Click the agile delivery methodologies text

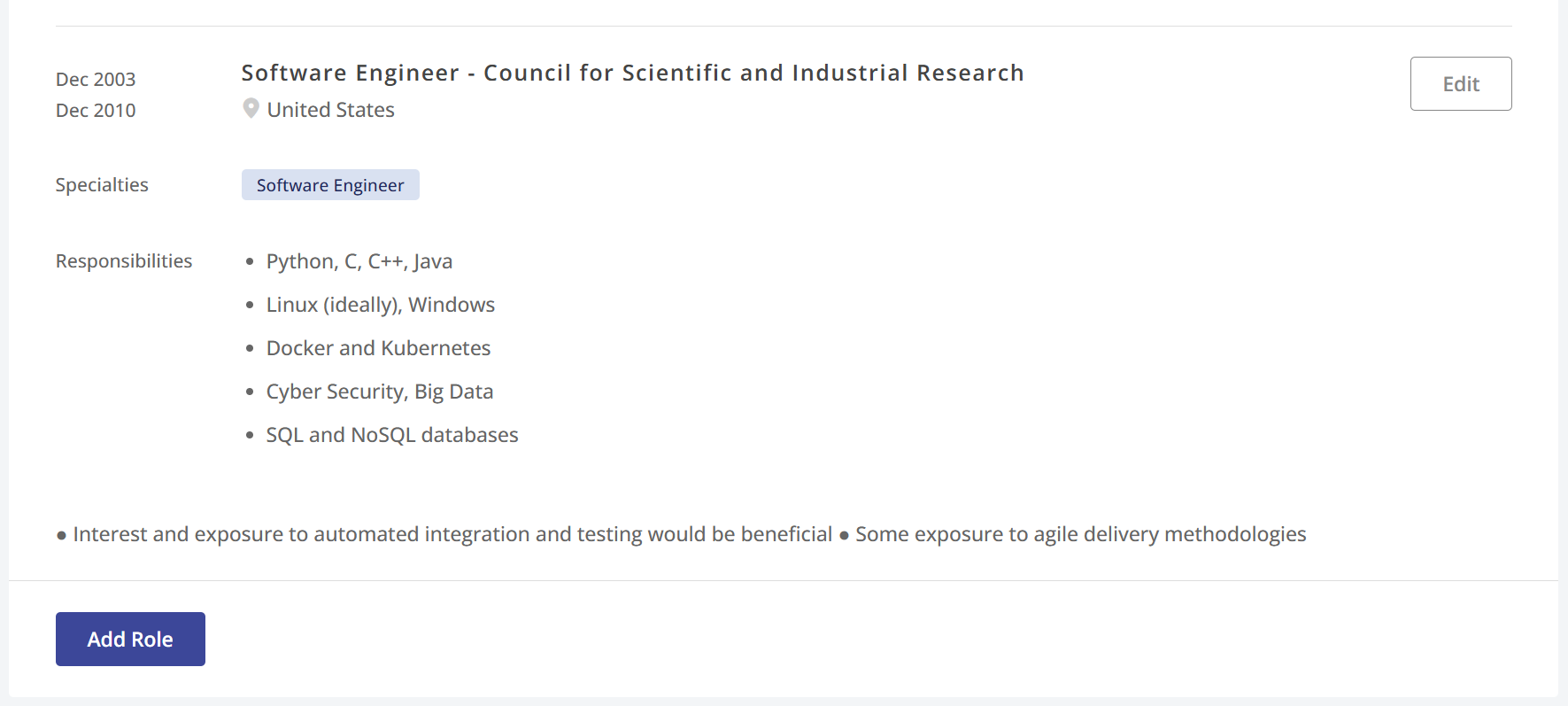(1080, 534)
